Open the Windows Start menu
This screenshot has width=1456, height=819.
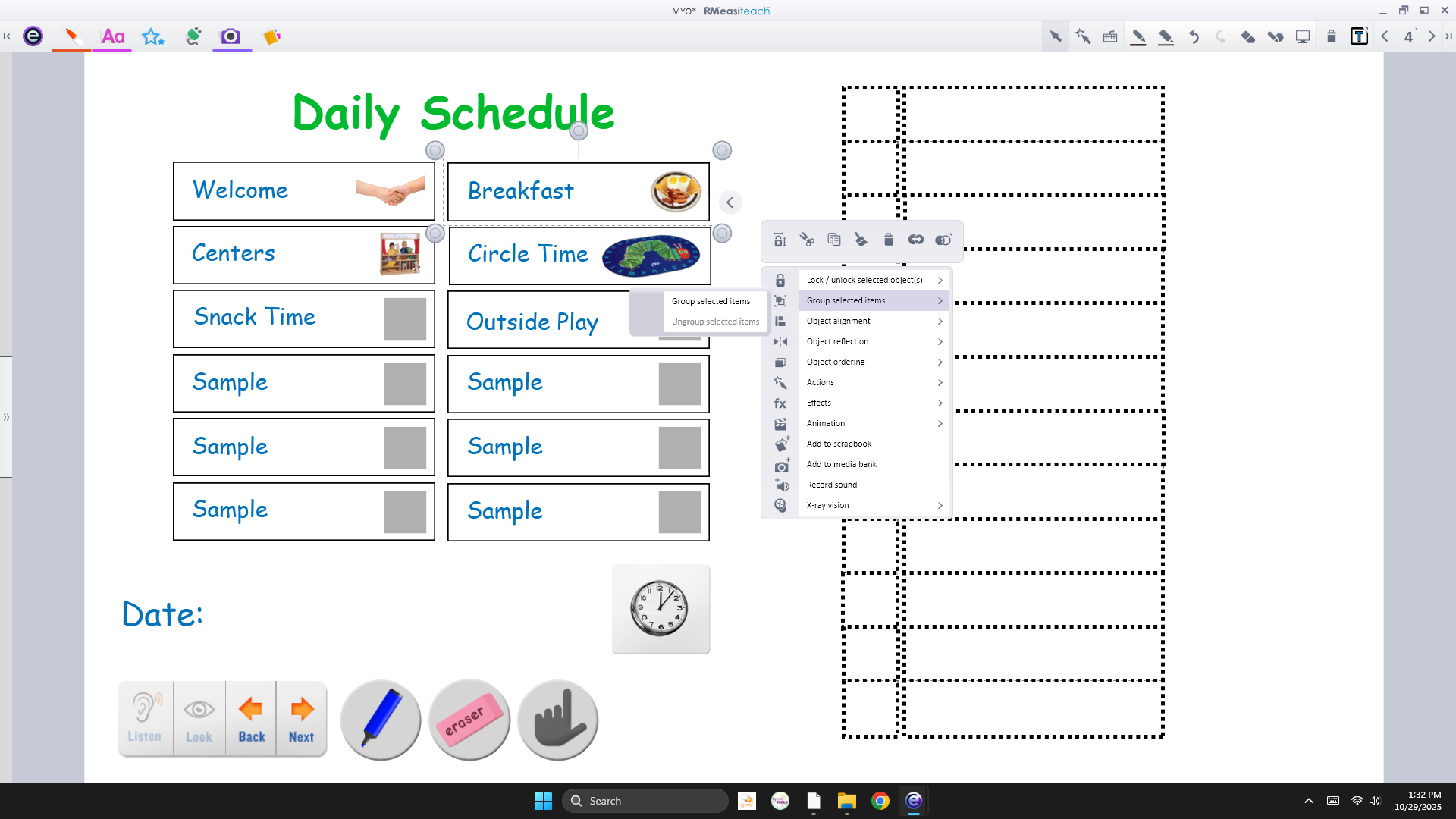[x=543, y=801]
